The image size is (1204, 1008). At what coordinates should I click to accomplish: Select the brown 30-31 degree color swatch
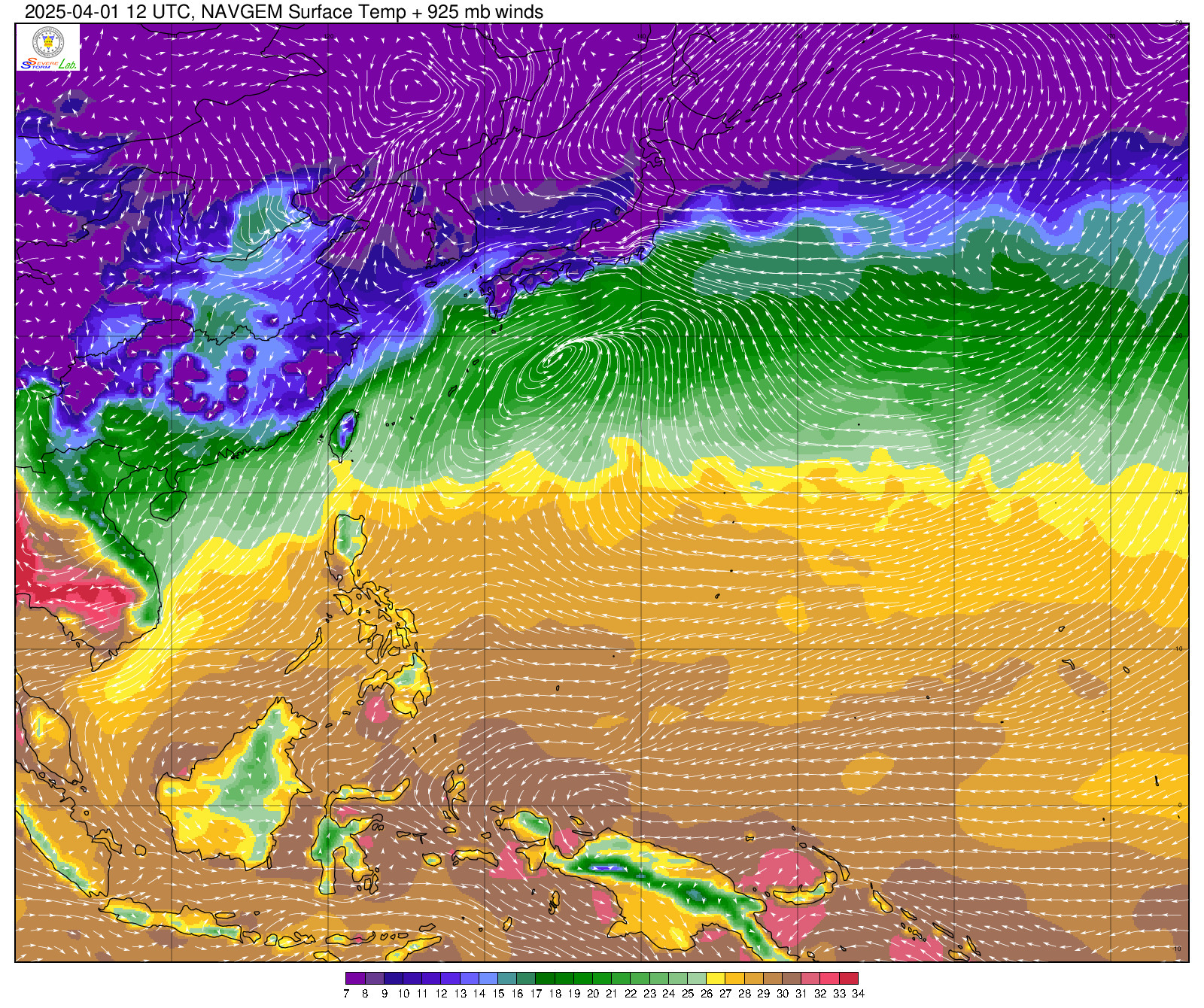tap(792, 979)
